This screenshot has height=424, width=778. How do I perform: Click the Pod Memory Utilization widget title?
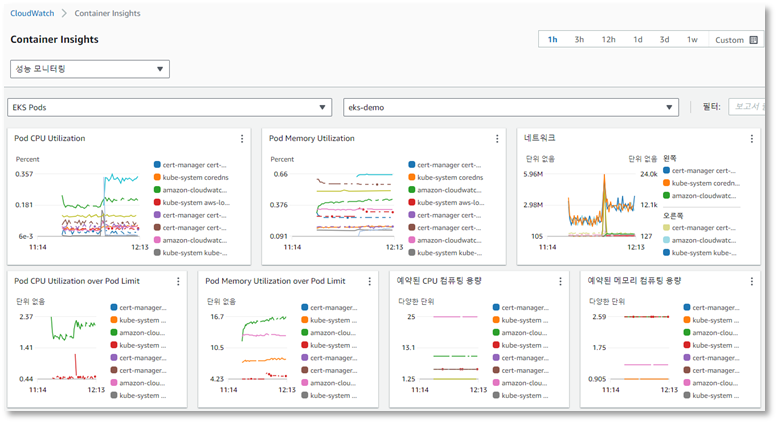point(312,138)
